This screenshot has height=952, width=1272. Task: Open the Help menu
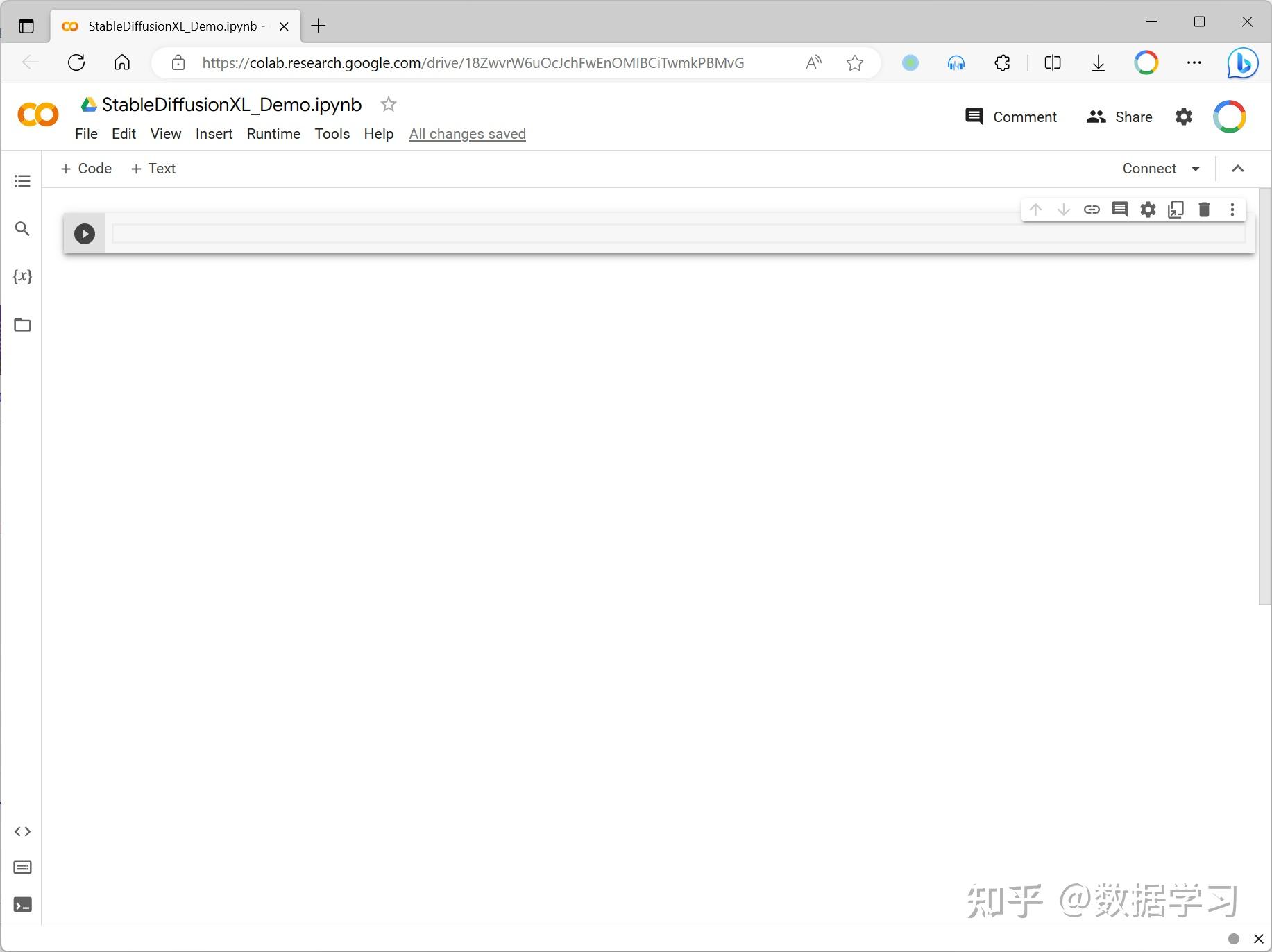[x=378, y=133]
